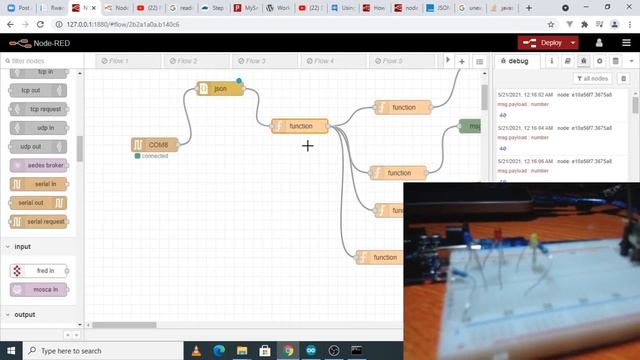Viewport: 640px width, 360px height.
Task: Click the canvas vertical scrollbar thumb
Action: pos(484,97)
